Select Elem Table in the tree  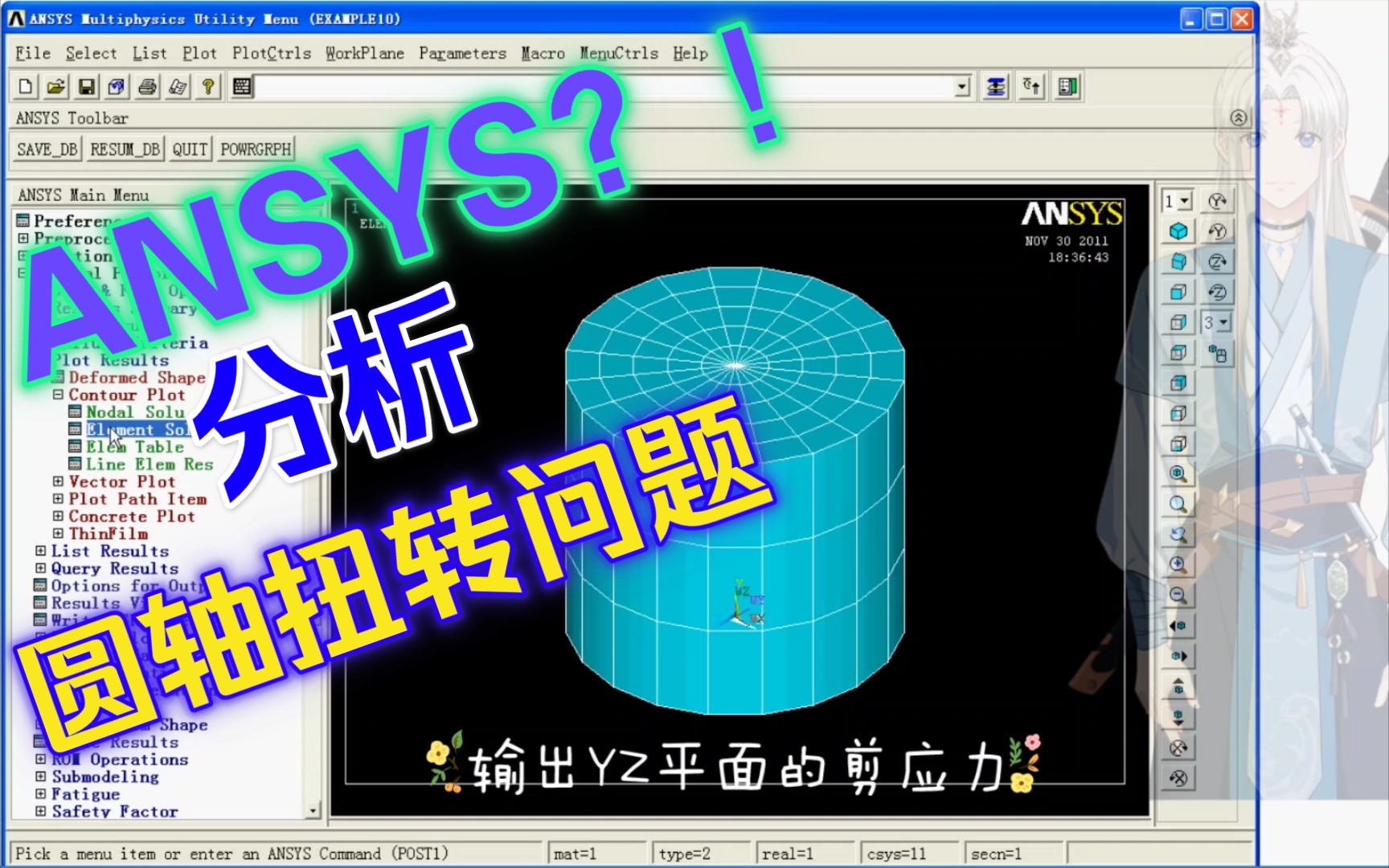[x=135, y=447]
